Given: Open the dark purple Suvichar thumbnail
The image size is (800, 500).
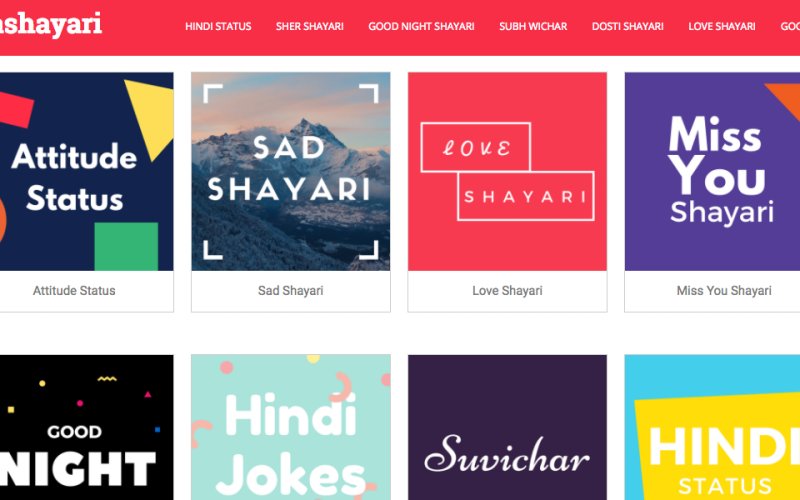Looking at the screenshot, I should (x=508, y=428).
